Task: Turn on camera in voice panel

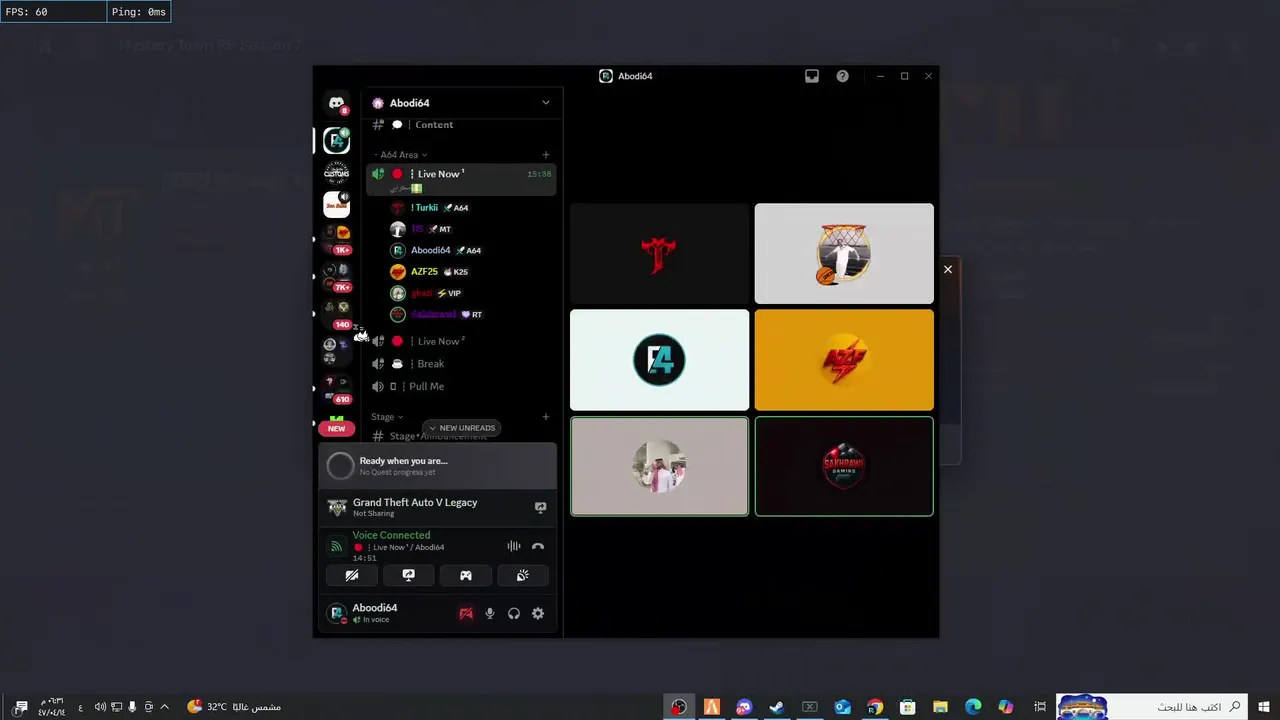Action: pos(352,575)
